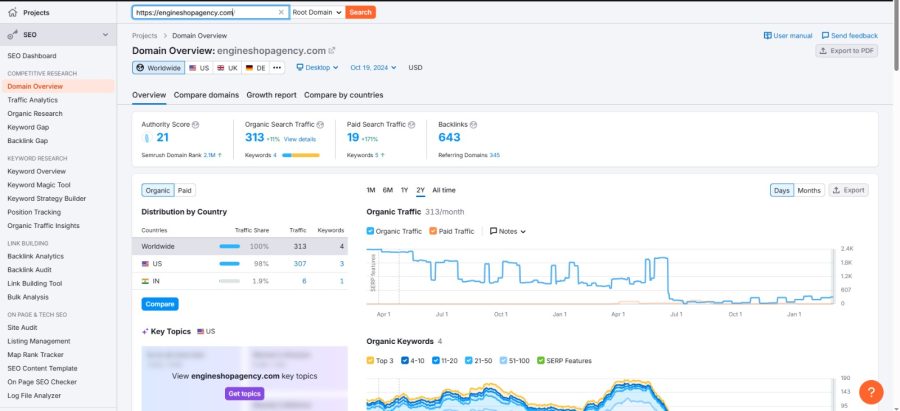Select the All time range
900x411 pixels.
pyautogui.click(x=444, y=190)
